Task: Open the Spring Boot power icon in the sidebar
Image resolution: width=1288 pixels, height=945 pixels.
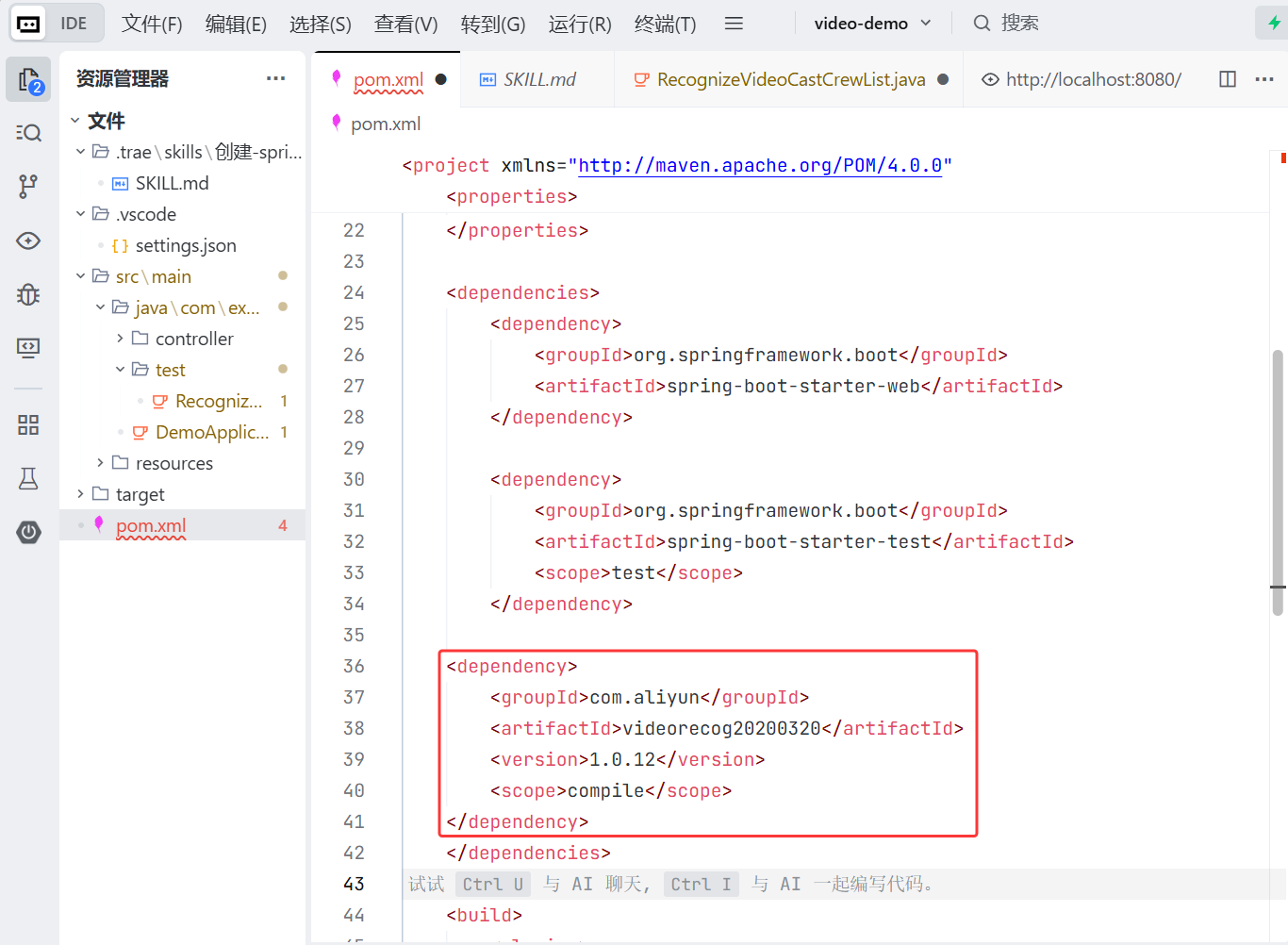Action: [x=28, y=532]
